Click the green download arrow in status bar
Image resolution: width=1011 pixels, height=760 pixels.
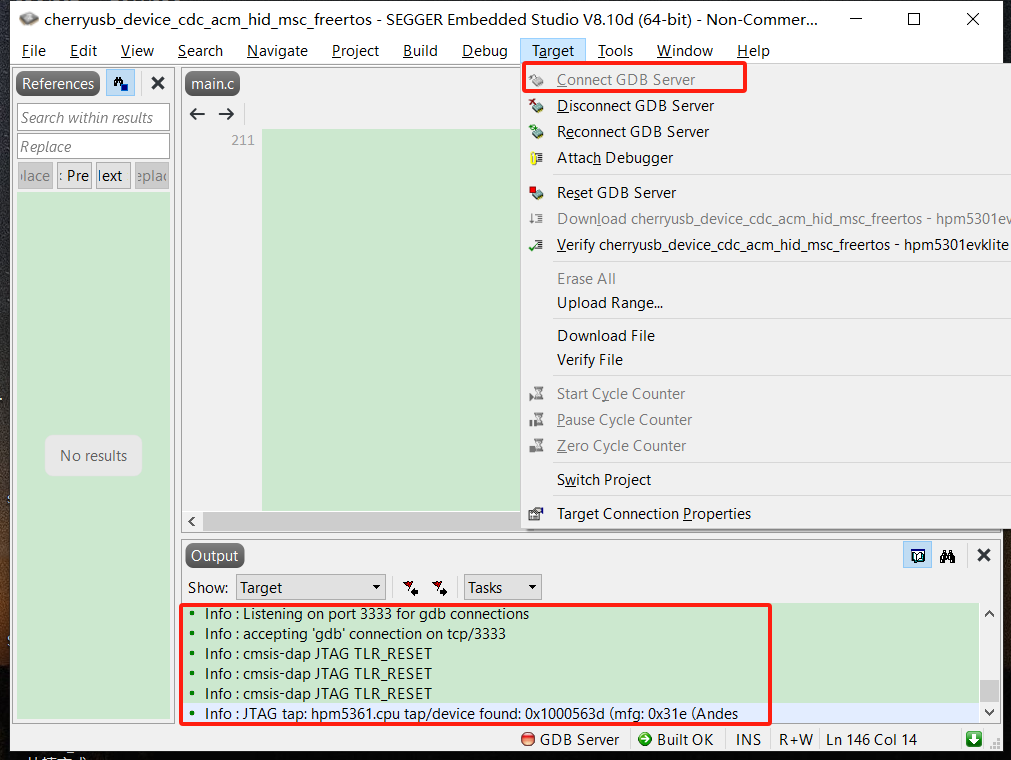click(x=973, y=739)
